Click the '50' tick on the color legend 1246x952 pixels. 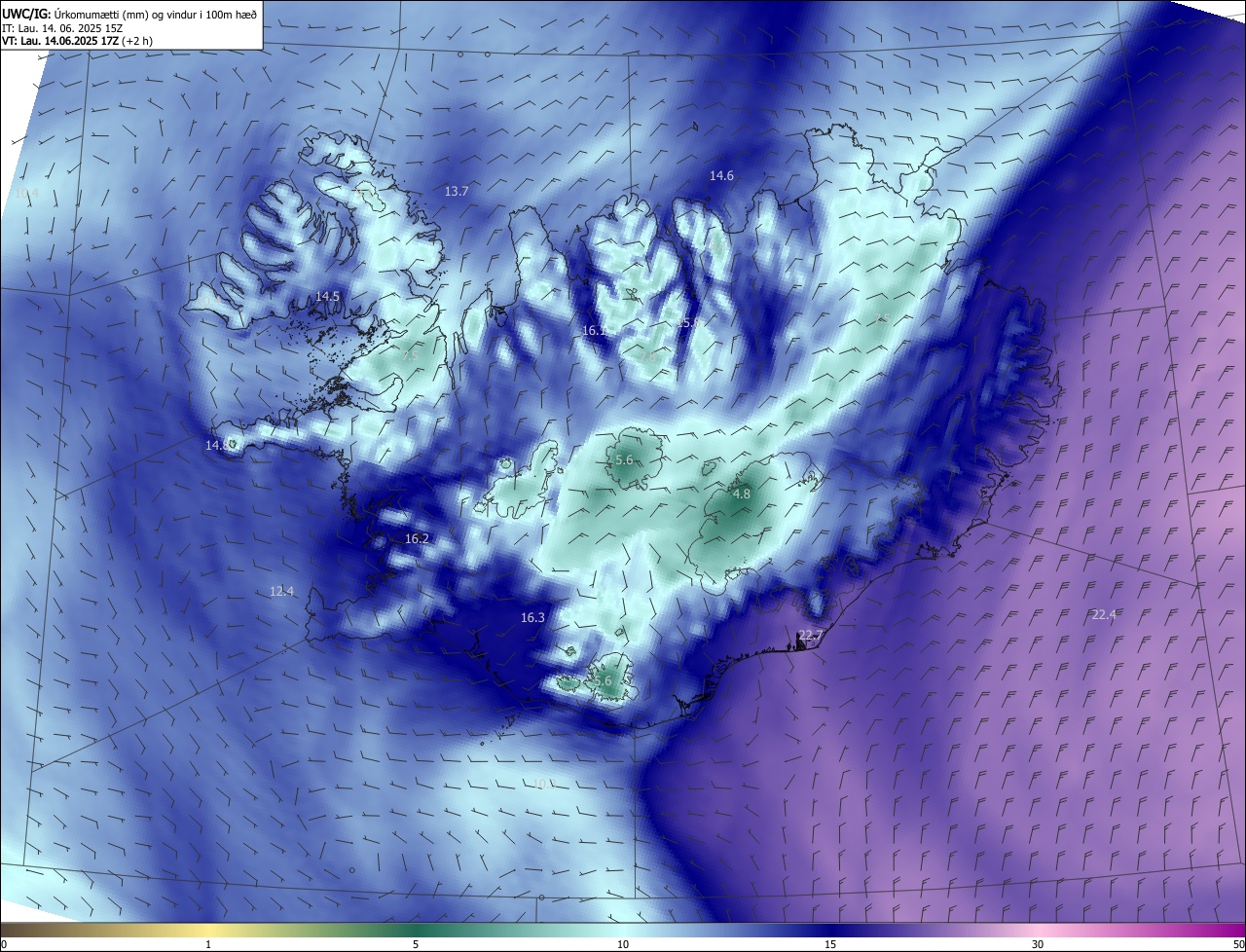tap(1238, 944)
